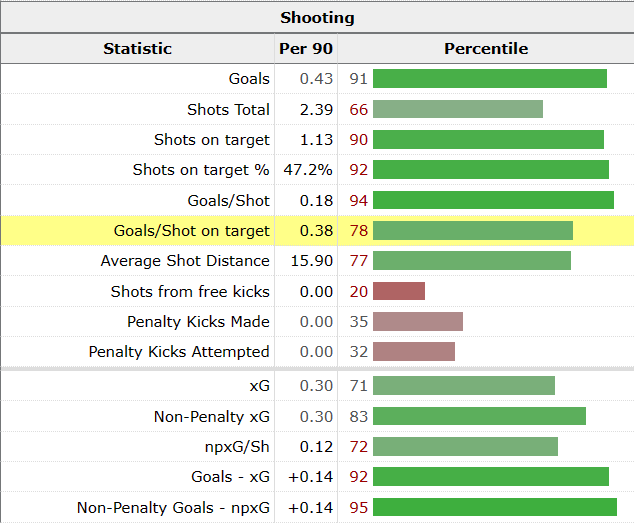Click the Average Shot Distance label

coord(185,261)
